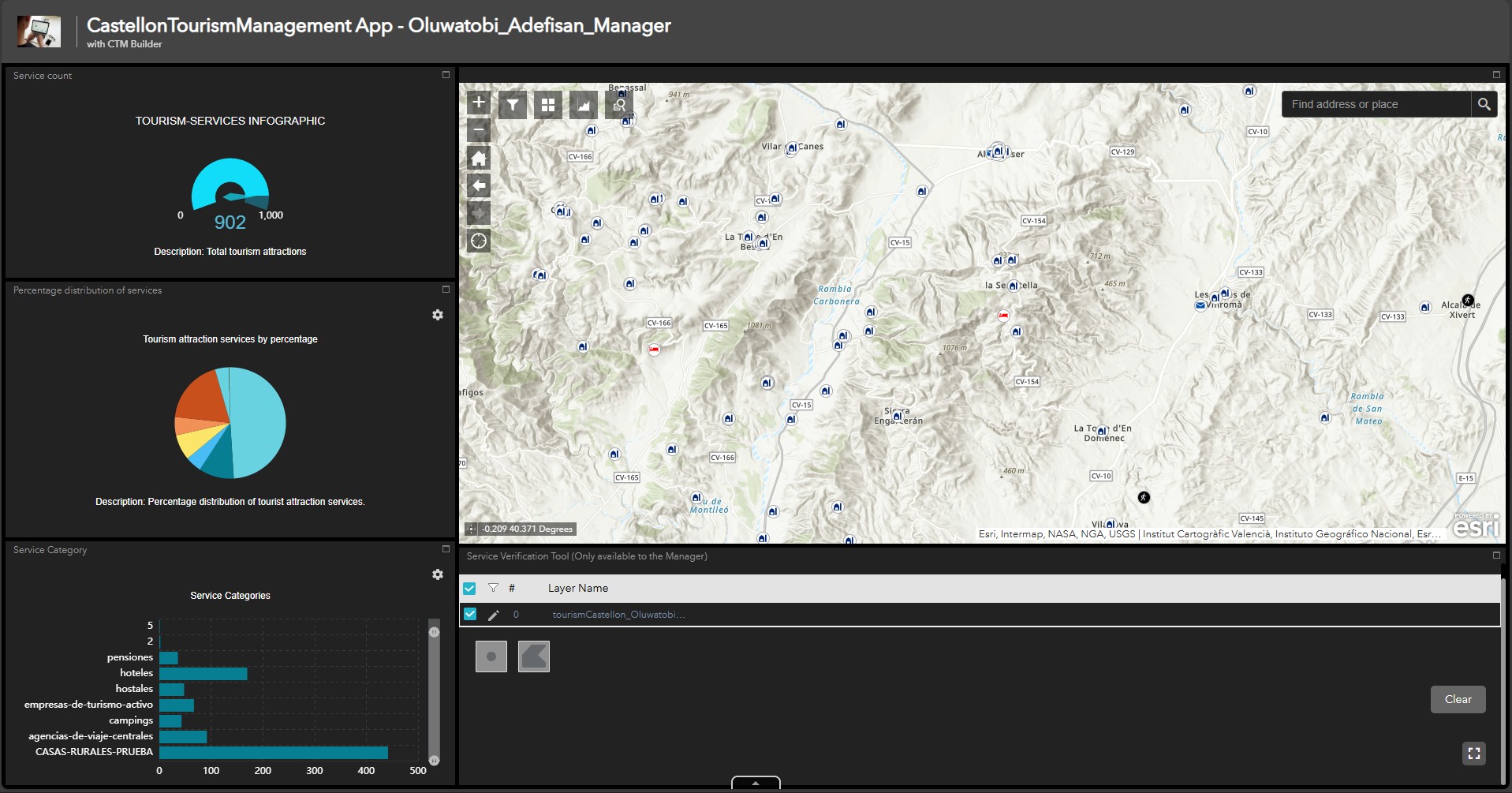The height and width of the screenshot is (793, 1512).
Task: Expand the bottom attribute table arrow
Action: [756, 783]
